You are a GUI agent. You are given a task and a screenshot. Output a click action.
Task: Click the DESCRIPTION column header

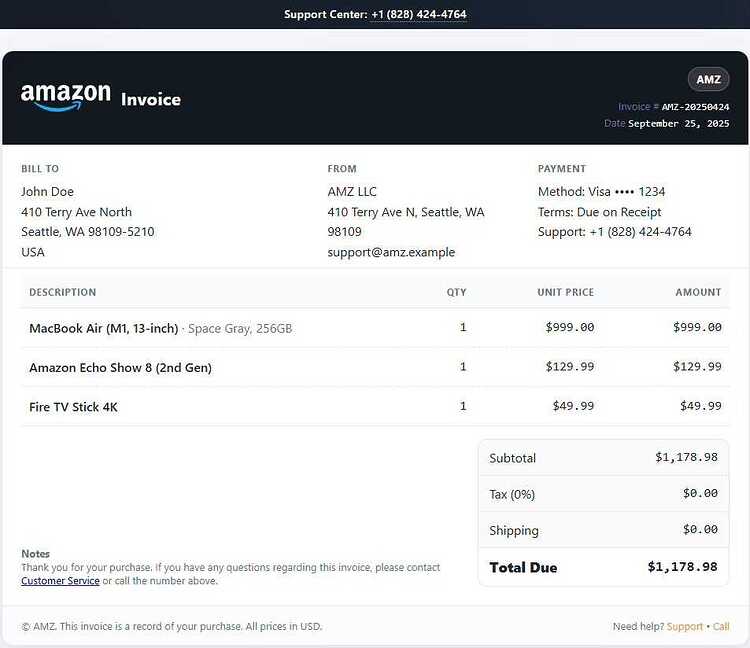(63, 292)
